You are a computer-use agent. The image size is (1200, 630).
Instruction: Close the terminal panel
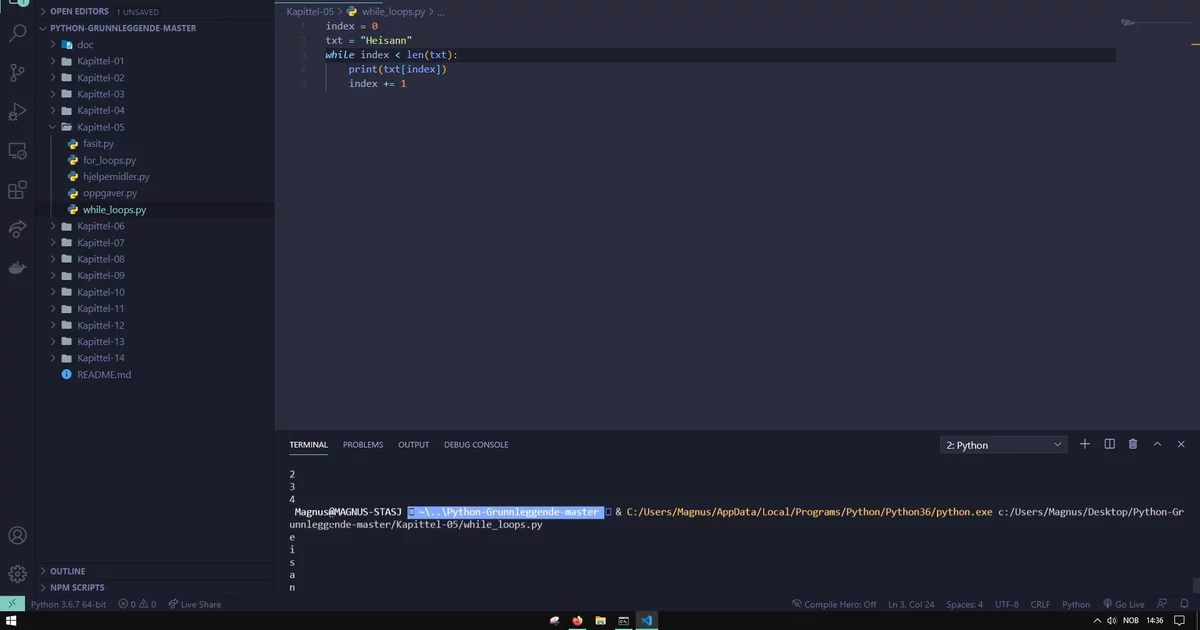coord(1181,444)
